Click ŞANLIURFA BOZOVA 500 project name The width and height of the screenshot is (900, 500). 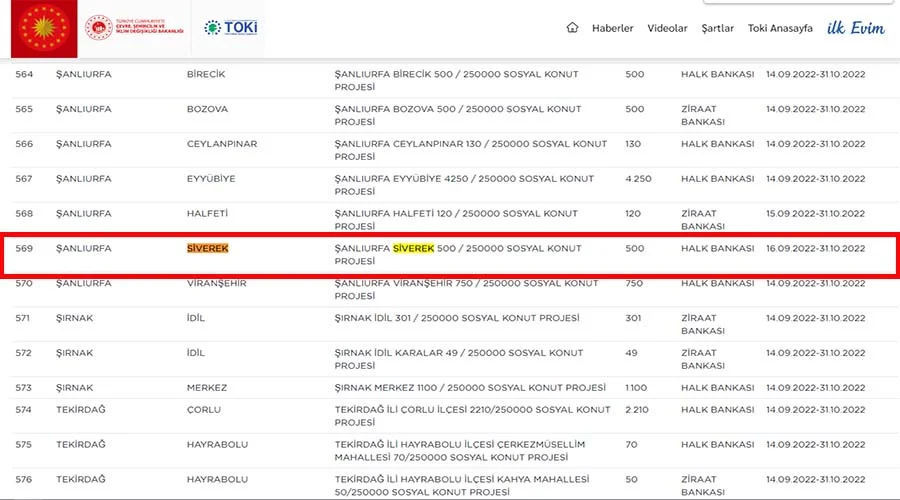click(x=458, y=115)
